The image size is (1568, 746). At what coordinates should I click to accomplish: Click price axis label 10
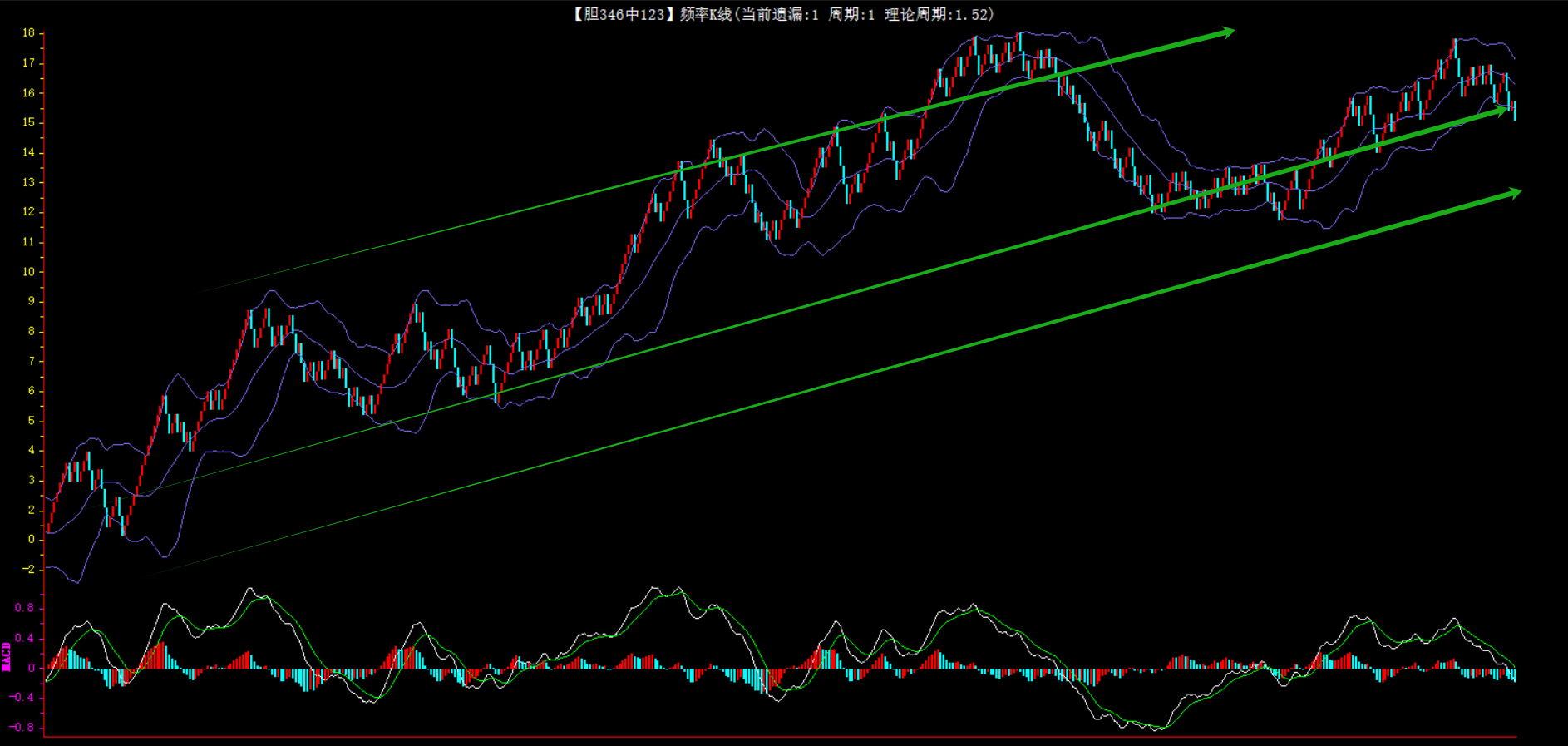pyautogui.click(x=29, y=272)
